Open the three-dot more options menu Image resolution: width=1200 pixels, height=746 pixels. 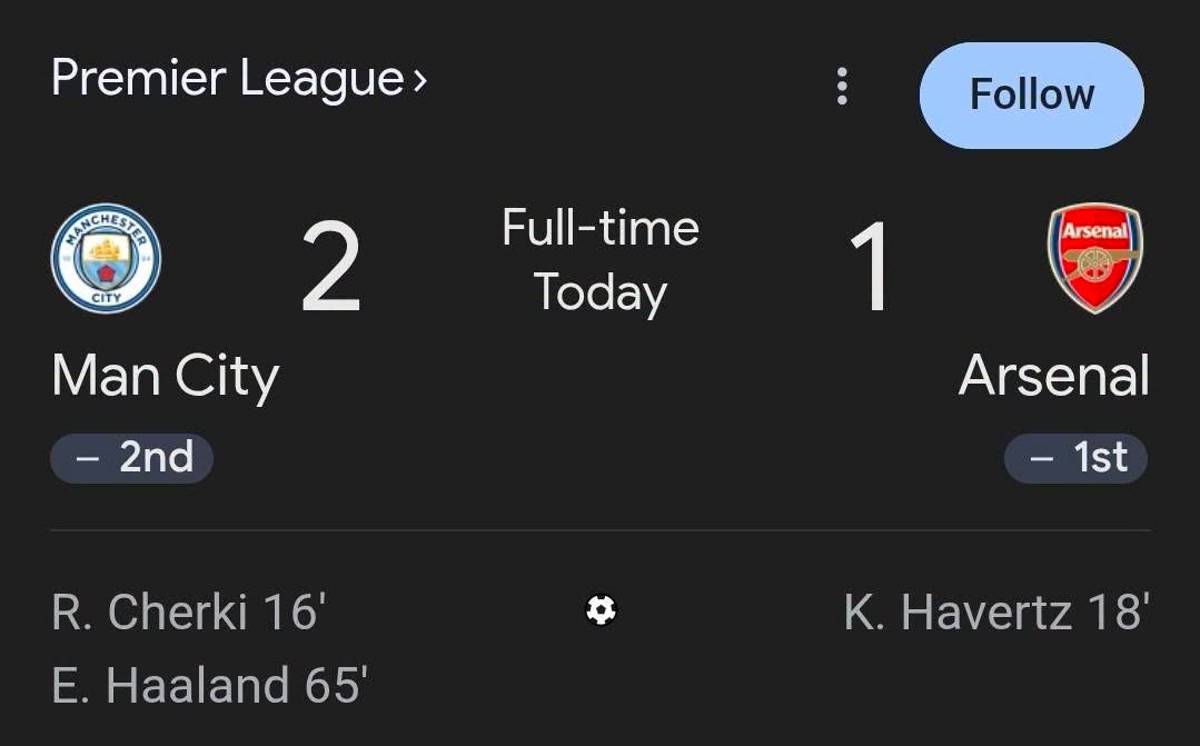point(842,87)
